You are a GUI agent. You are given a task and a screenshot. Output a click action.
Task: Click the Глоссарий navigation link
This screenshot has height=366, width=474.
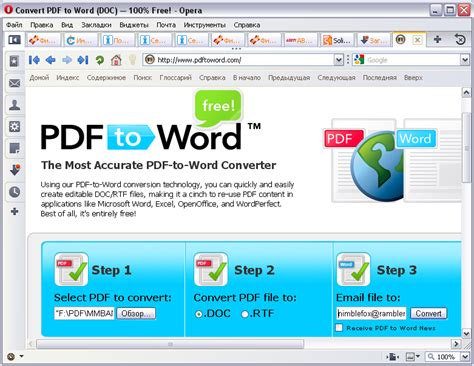click(x=176, y=78)
